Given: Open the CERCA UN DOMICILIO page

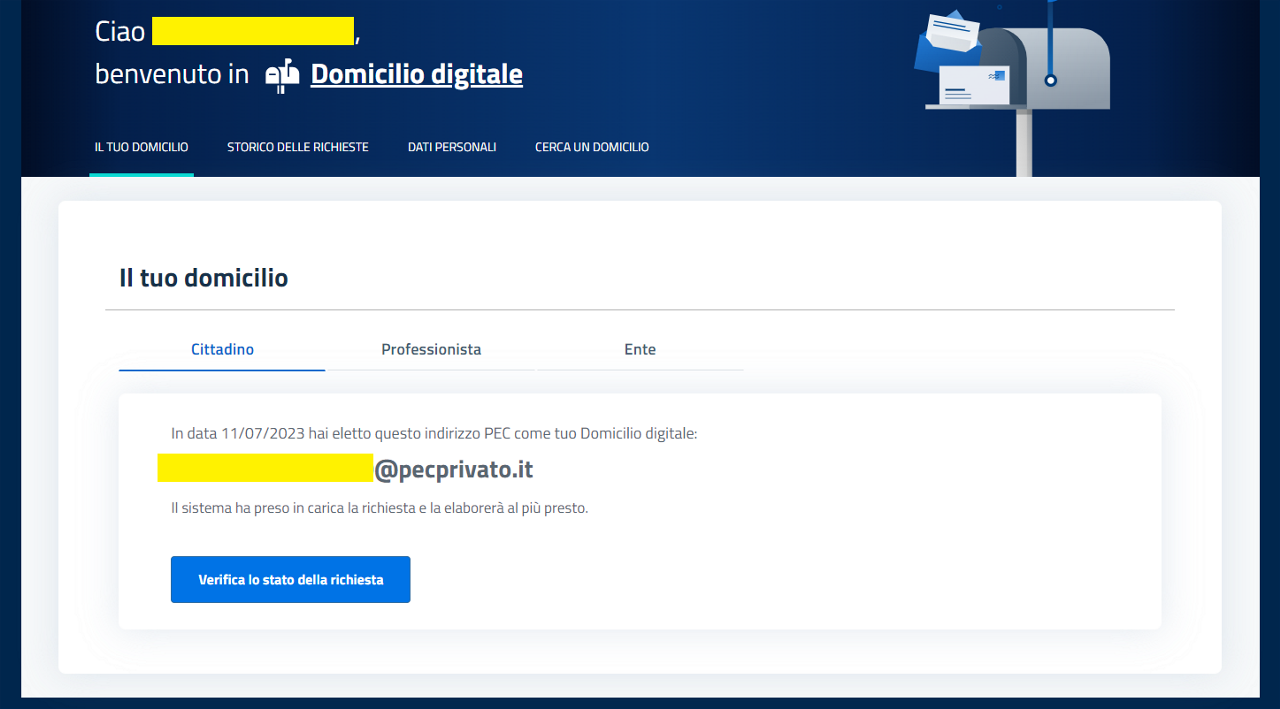Looking at the screenshot, I should pyautogui.click(x=591, y=147).
